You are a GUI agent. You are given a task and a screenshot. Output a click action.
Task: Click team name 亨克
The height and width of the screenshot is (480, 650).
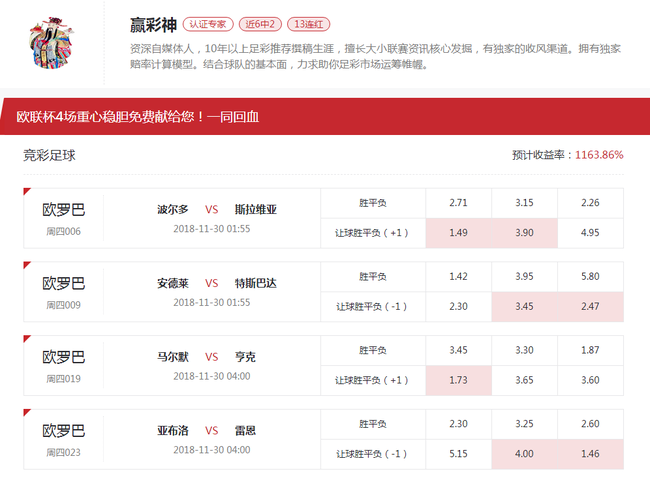pos(245,357)
